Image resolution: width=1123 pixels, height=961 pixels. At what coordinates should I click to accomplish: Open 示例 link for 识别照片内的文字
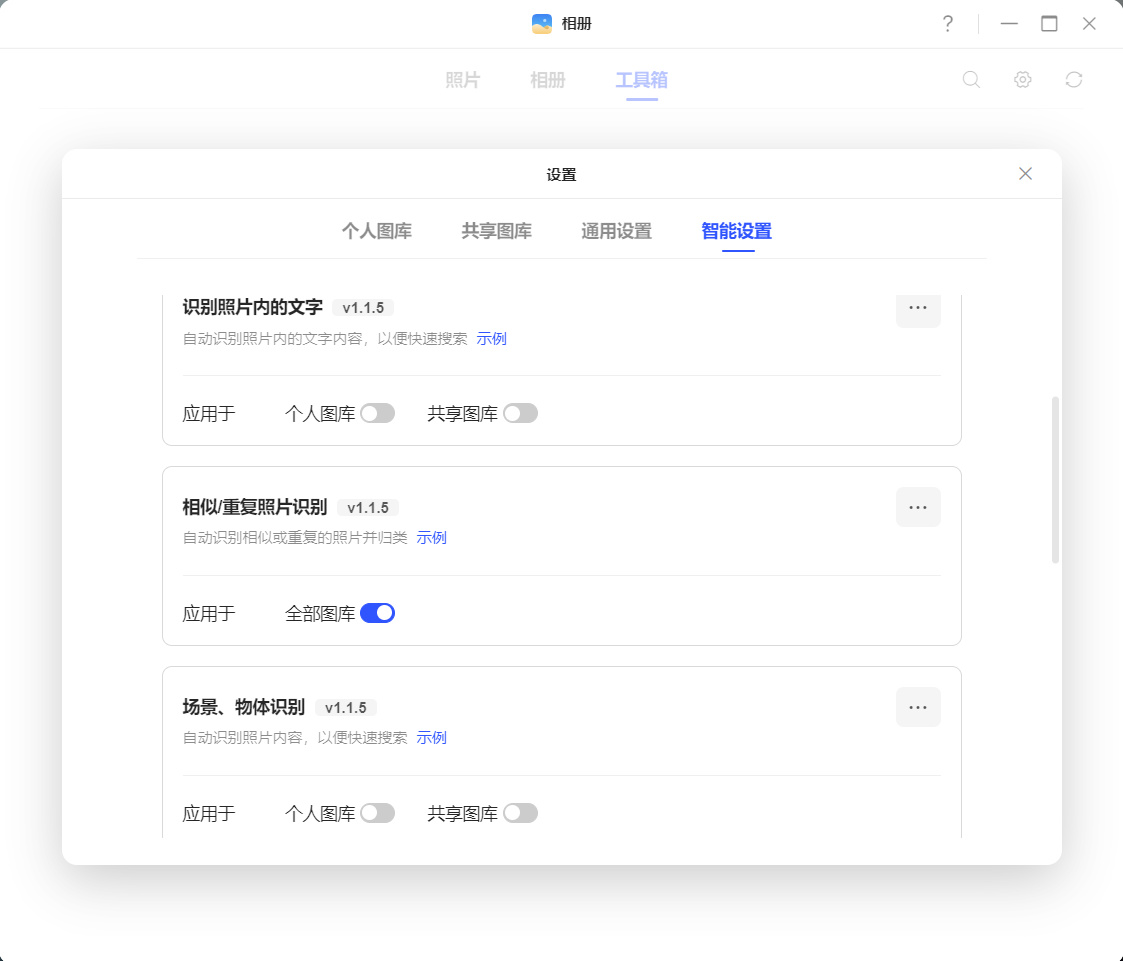(491, 339)
